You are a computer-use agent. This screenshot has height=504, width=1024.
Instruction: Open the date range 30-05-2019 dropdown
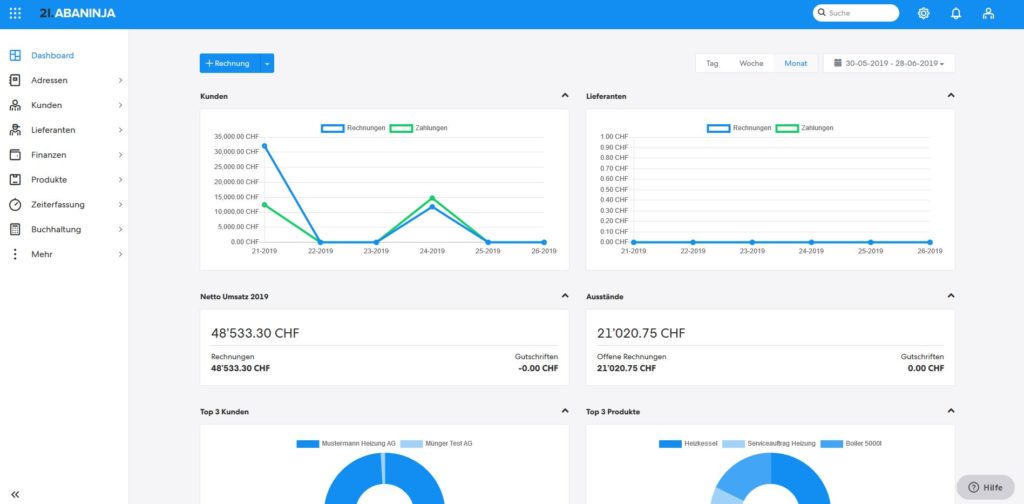pyautogui.click(x=889, y=63)
